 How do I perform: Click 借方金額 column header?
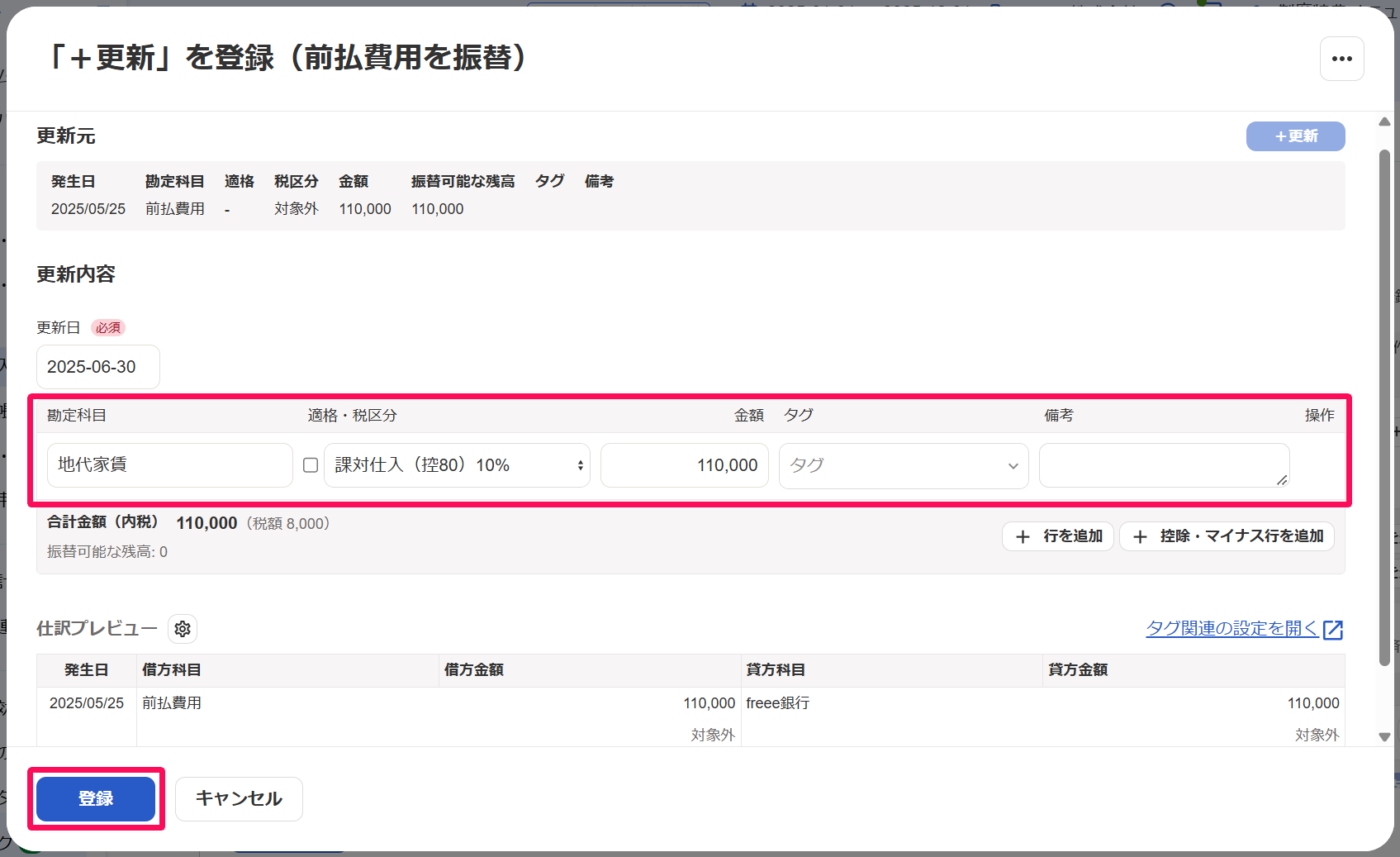pos(474,670)
